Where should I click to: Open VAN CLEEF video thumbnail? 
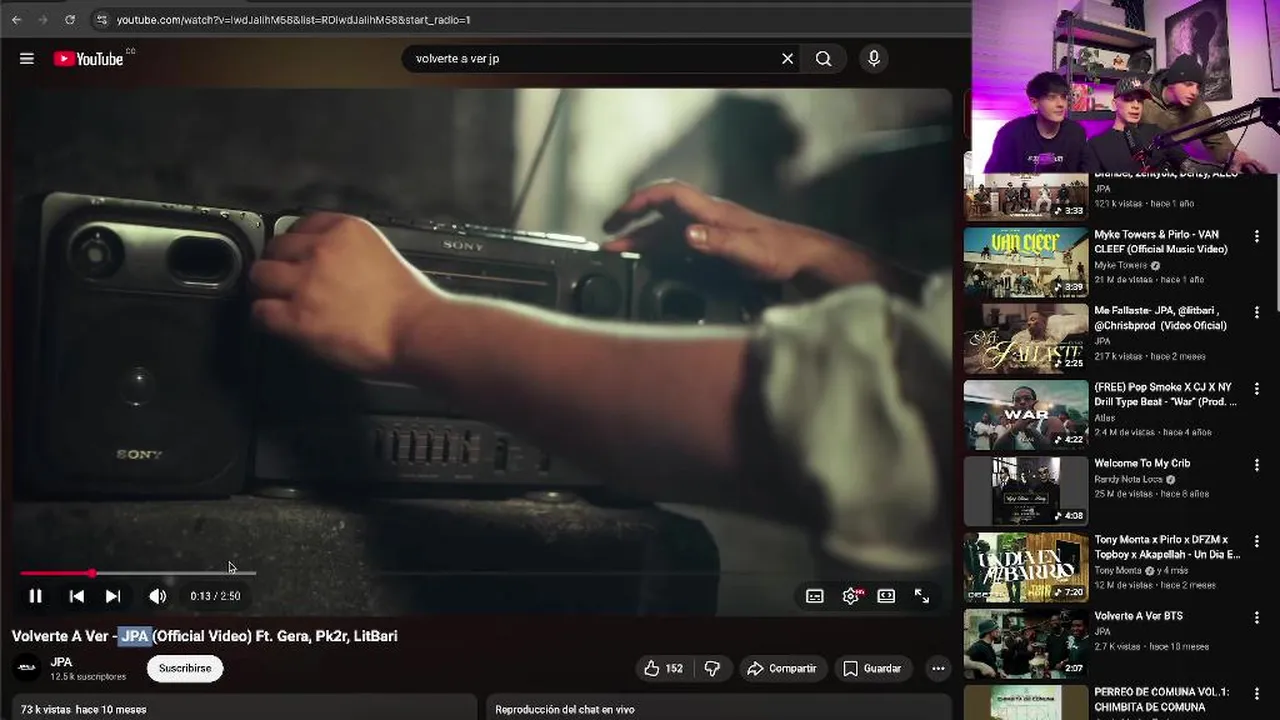[1026, 262]
